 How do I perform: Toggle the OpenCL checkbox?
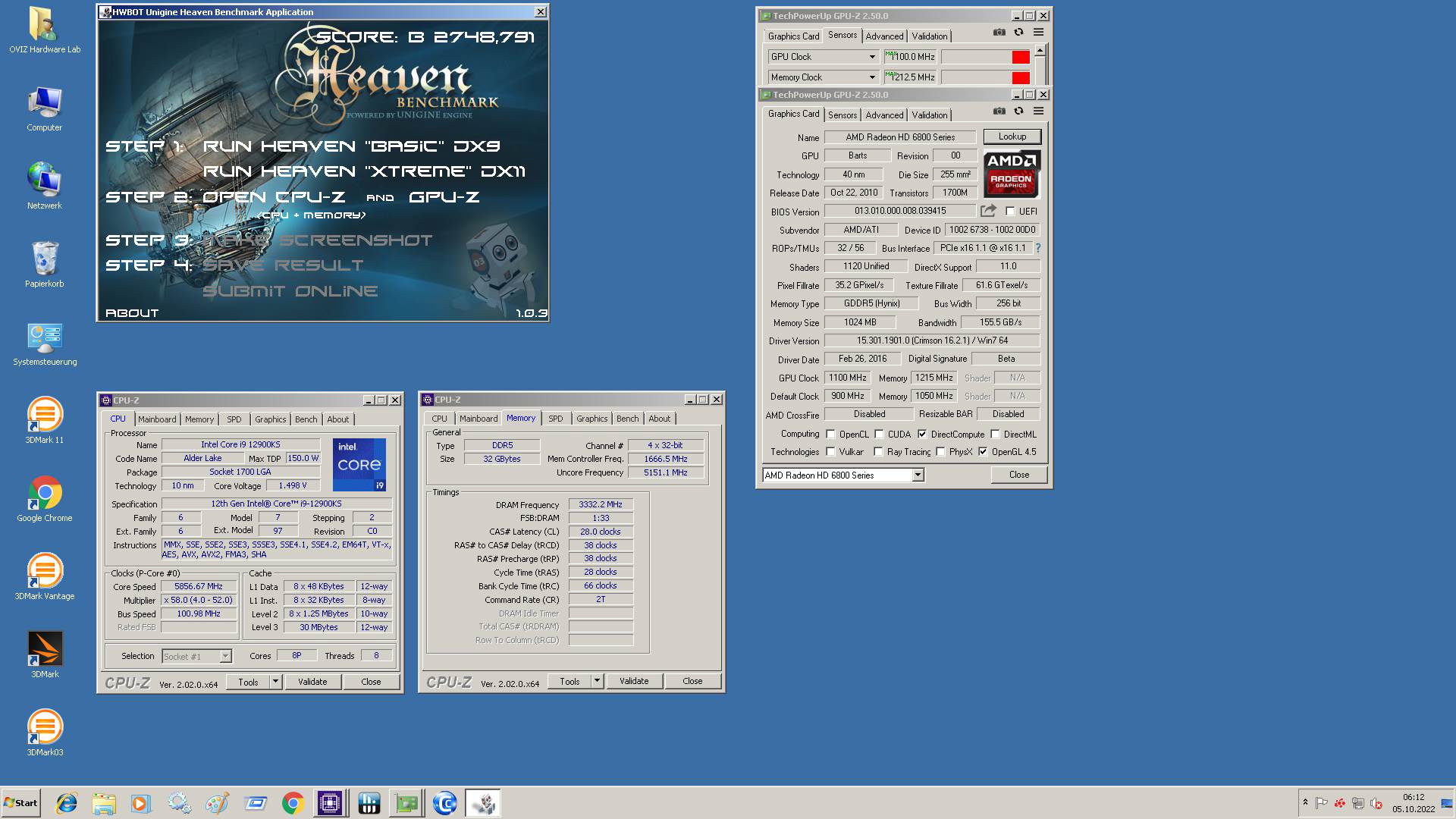tap(830, 435)
